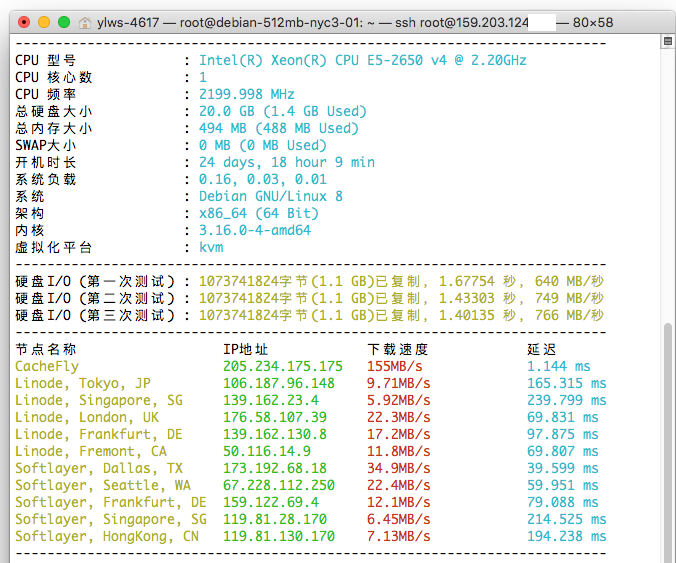Click the kernel version 3.16.0-4-amd64
Screen dimensions: 676x563
click(x=254, y=230)
